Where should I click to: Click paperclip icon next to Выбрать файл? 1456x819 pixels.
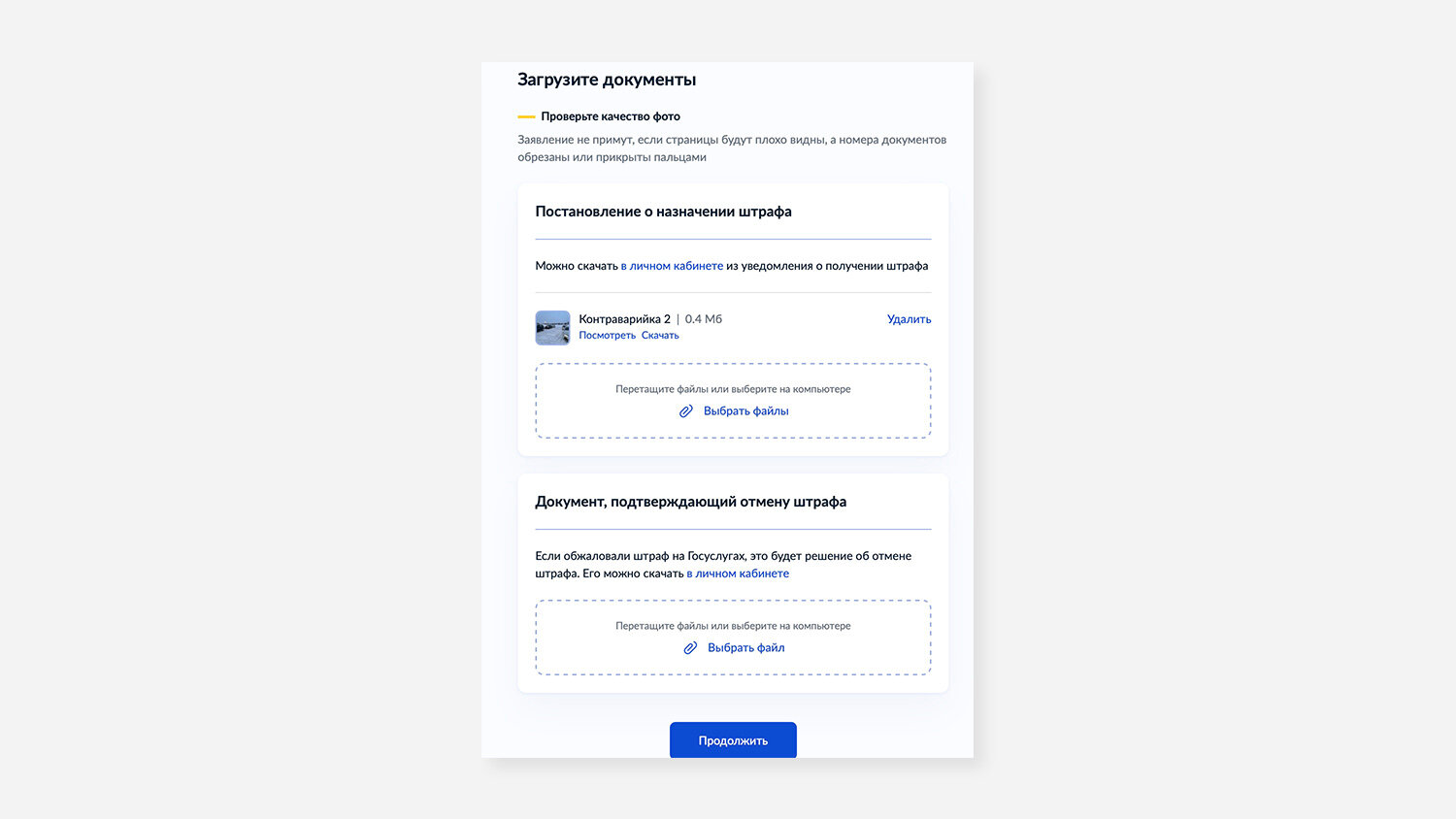pyautogui.click(x=690, y=648)
